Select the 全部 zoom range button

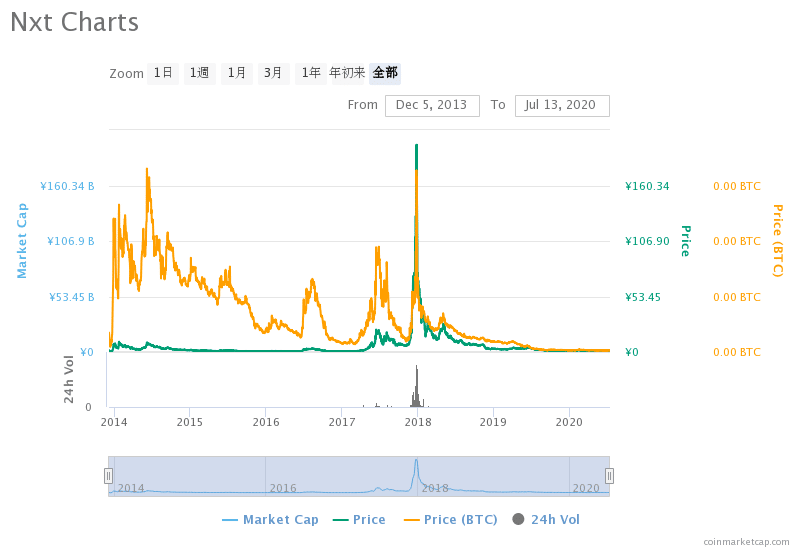(385, 73)
